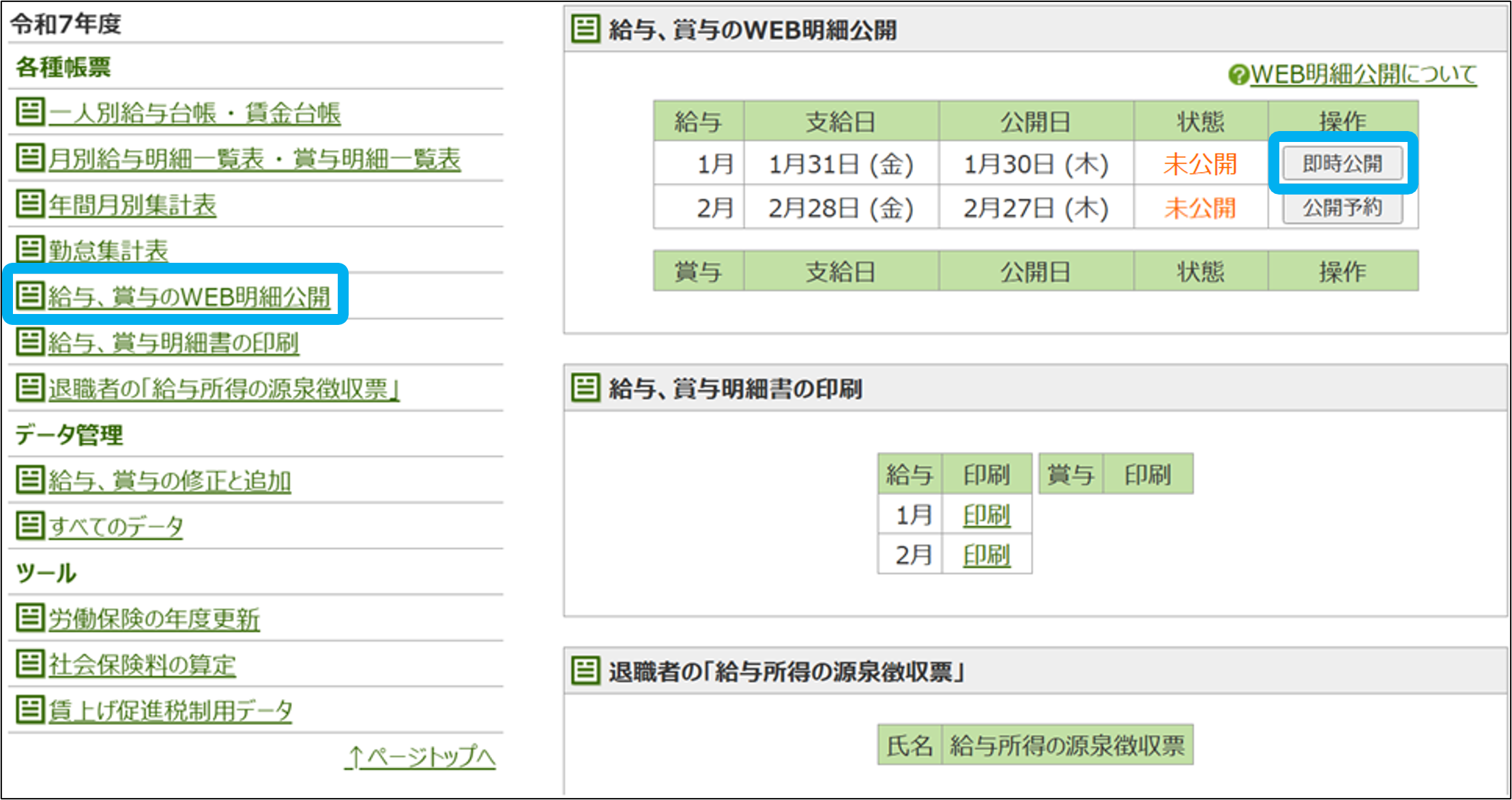The height and width of the screenshot is (800, 1512).
Task: Open 月別給与明細一覧表・賞与明細一覧表 link
Action: click(255, 158)
